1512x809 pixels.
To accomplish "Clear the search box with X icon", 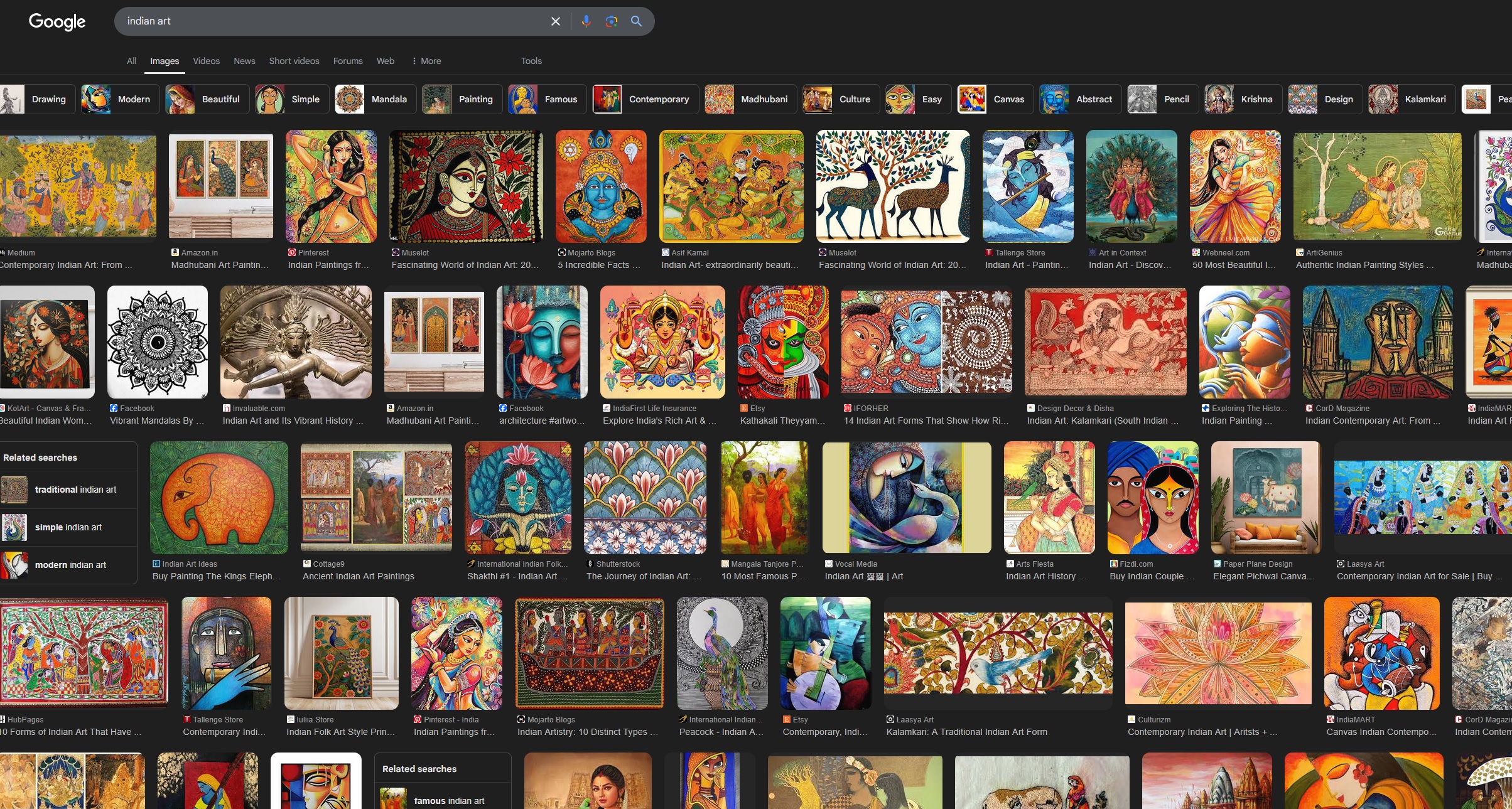I will coord(556,21).
